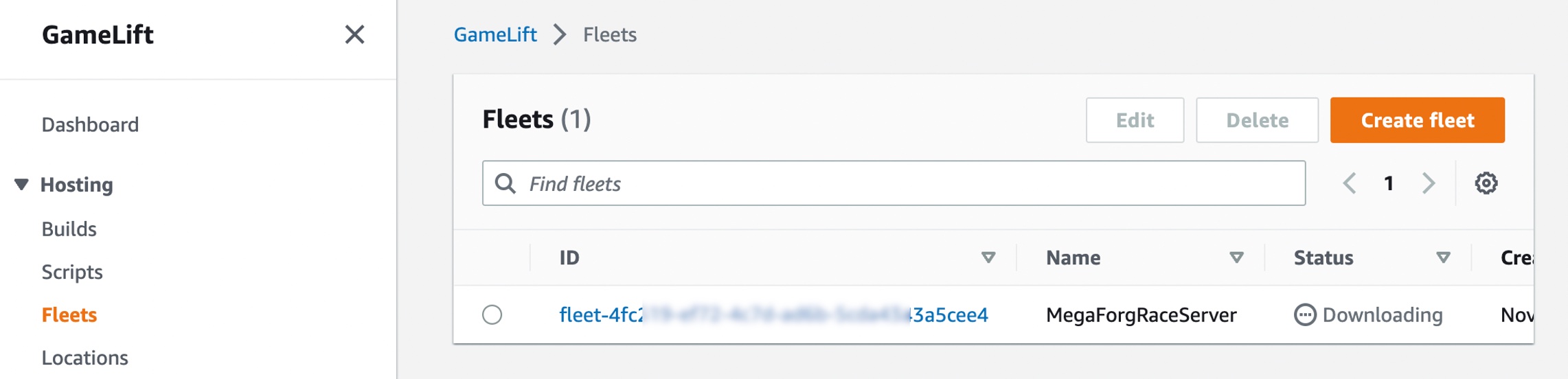Image resolution: width=1568 pixels, height=379 pixels.
Task: Click the GameLift breadcrumb link
Action: coord(495,34)
